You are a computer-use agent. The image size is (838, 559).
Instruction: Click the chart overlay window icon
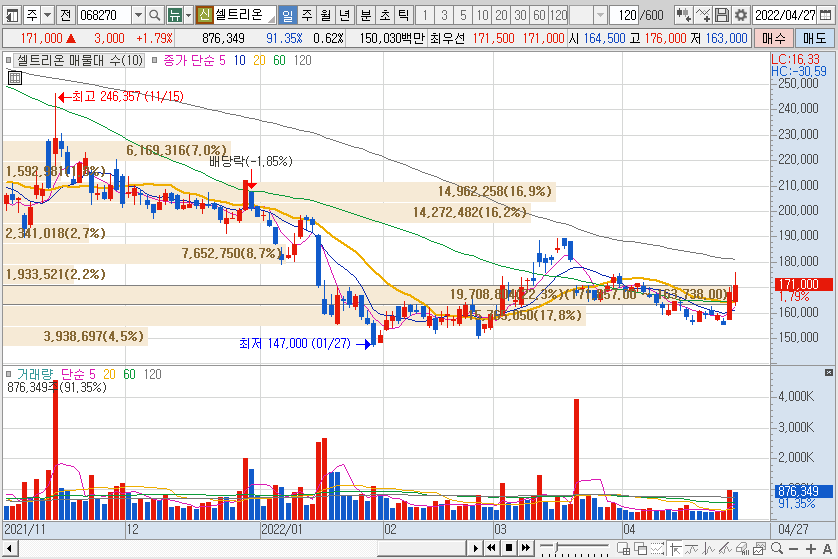(x=759, y=548)
